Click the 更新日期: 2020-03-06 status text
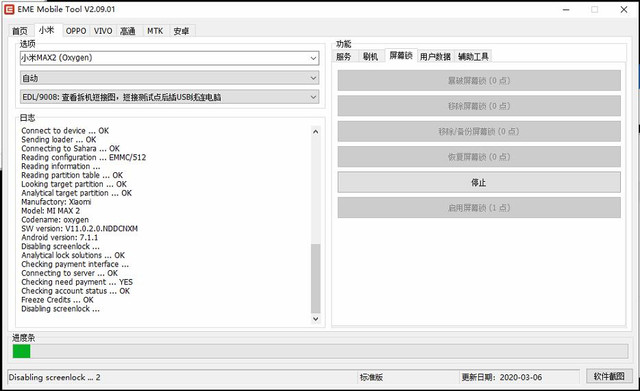This screenshot has width=640, height=391. 502,378
